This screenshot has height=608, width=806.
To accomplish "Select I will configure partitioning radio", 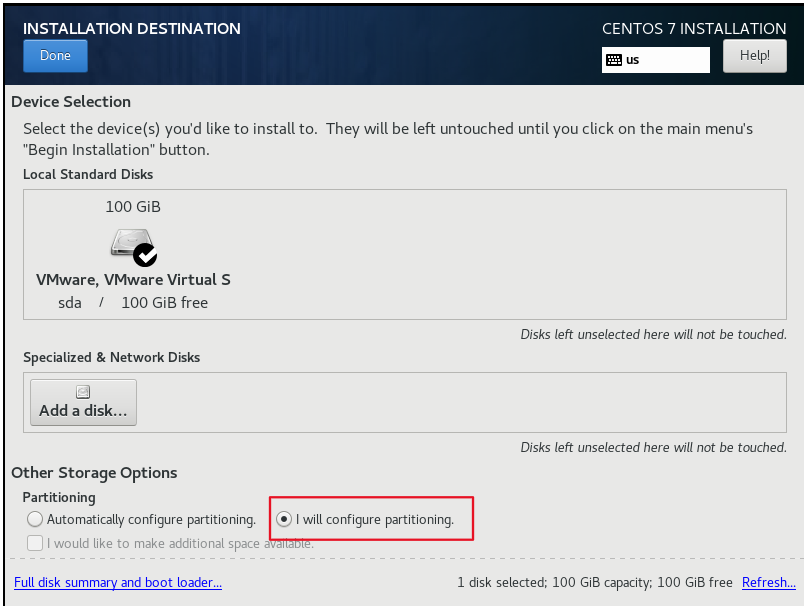I will pos(284,519).
